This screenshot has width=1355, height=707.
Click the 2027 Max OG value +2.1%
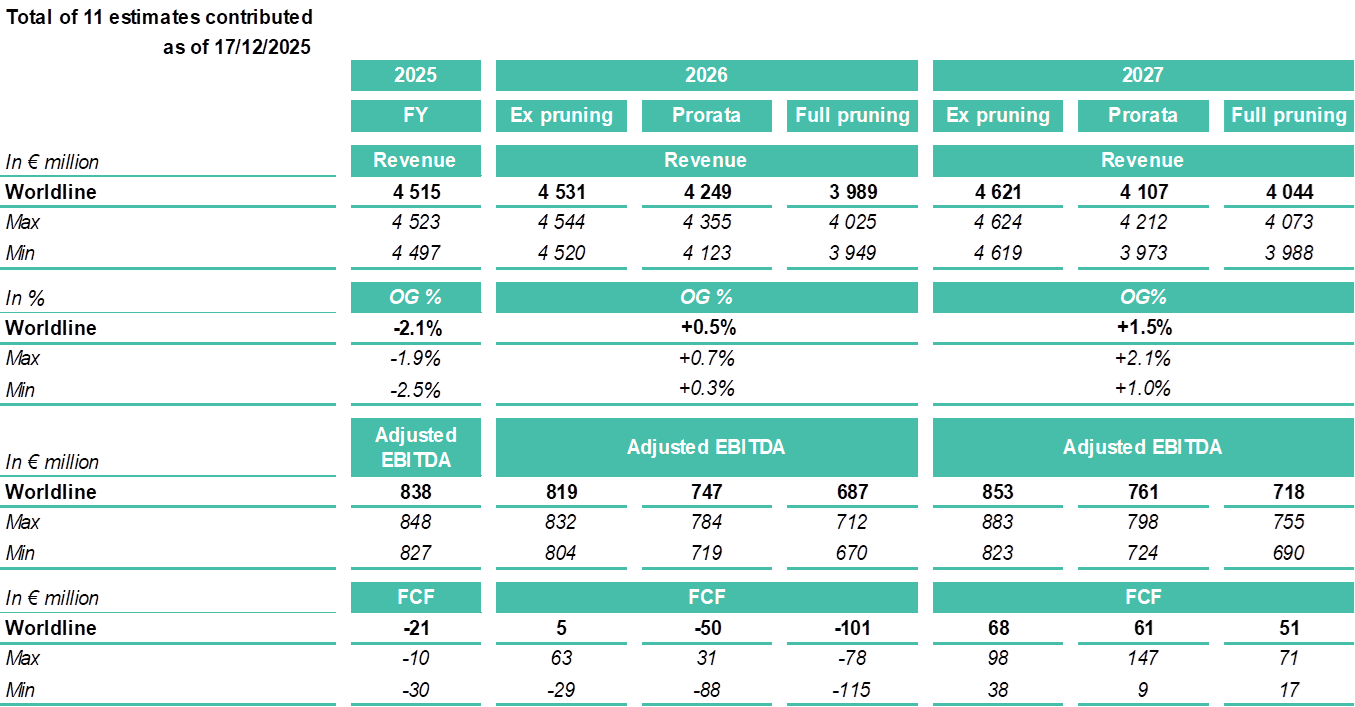pos(1142,358)
